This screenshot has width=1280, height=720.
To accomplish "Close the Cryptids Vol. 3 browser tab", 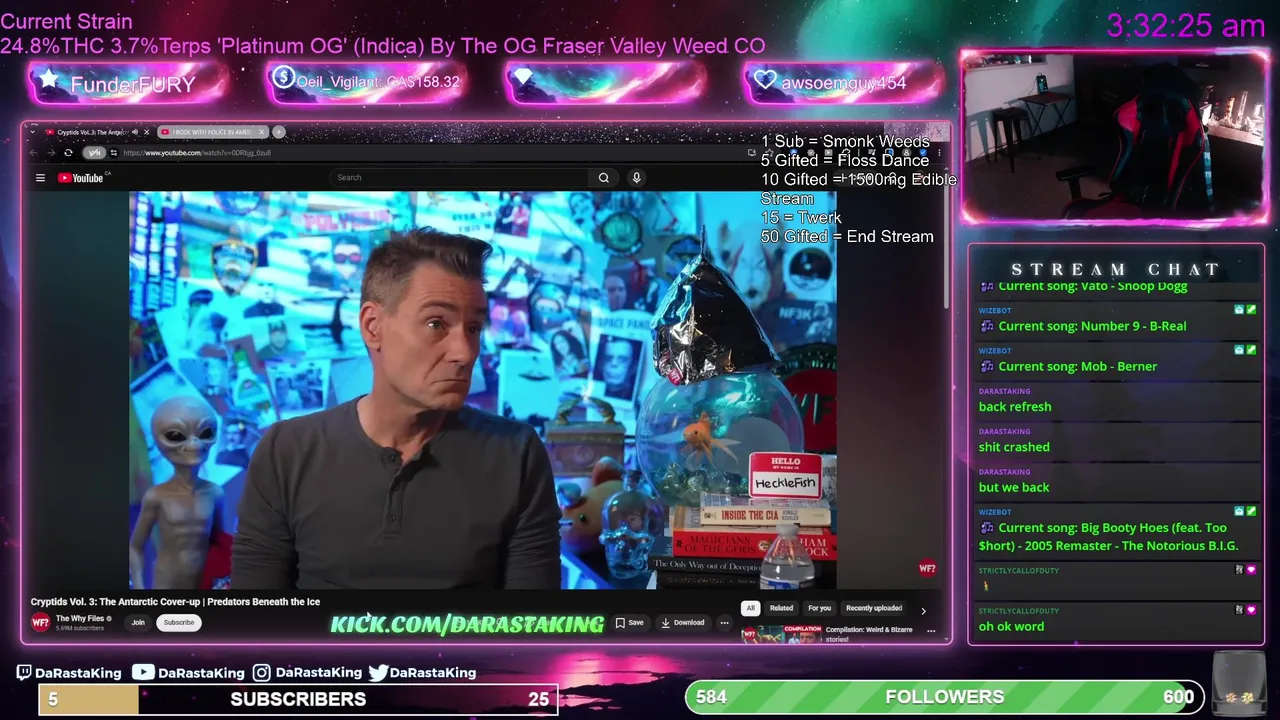I will (147, 132).
